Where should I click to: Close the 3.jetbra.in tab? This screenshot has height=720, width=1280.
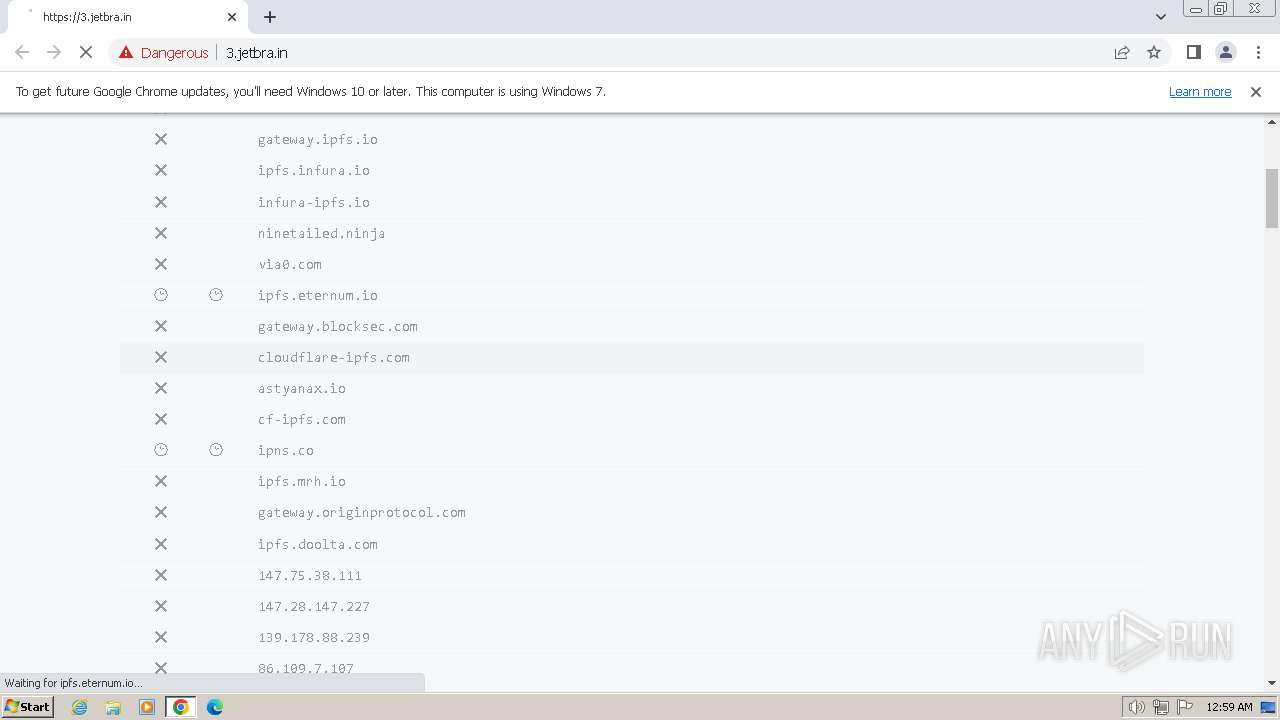[232, 17]
